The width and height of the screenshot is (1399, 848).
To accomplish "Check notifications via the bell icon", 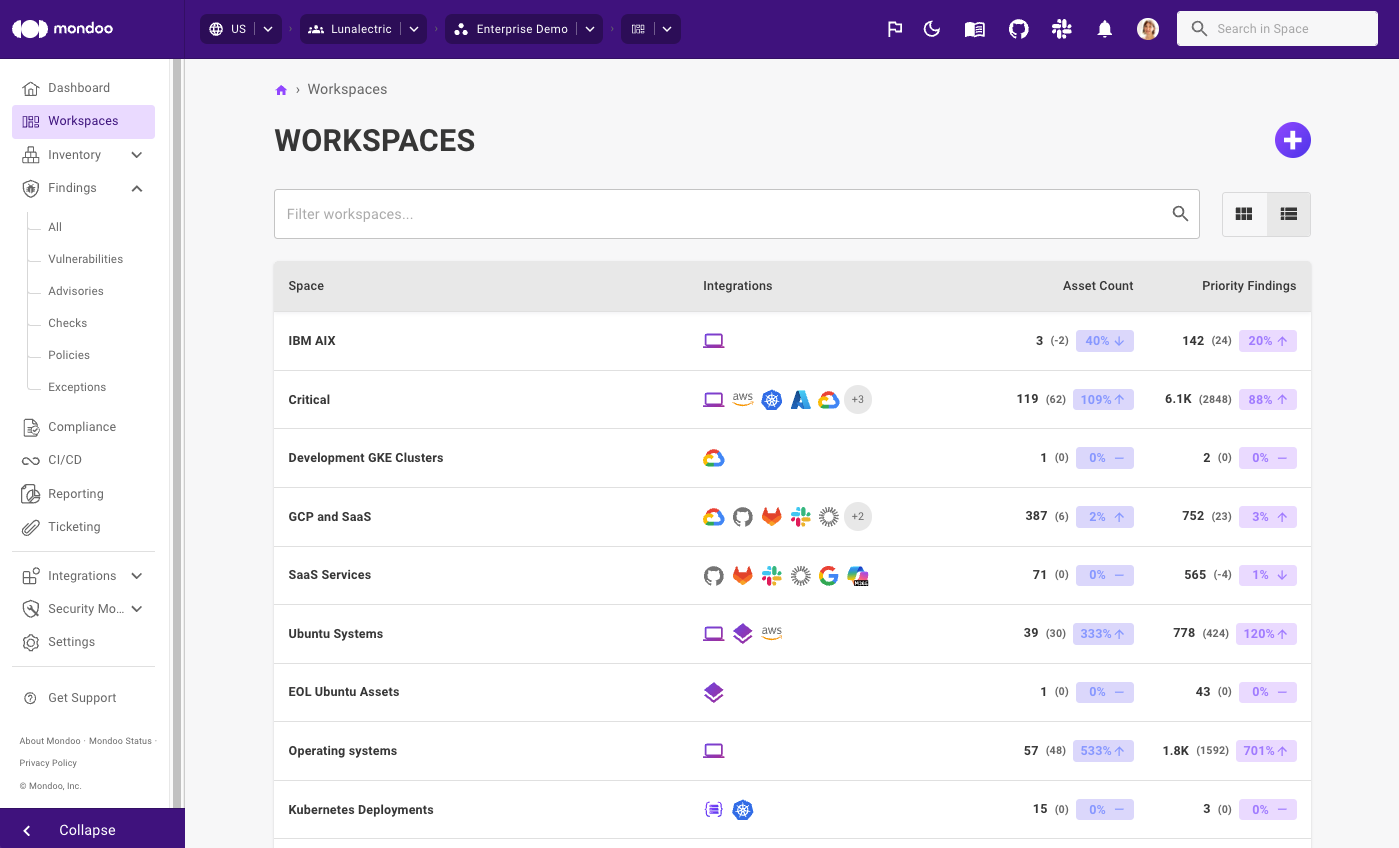I will pyautogui.click(x=1104, y=28).
